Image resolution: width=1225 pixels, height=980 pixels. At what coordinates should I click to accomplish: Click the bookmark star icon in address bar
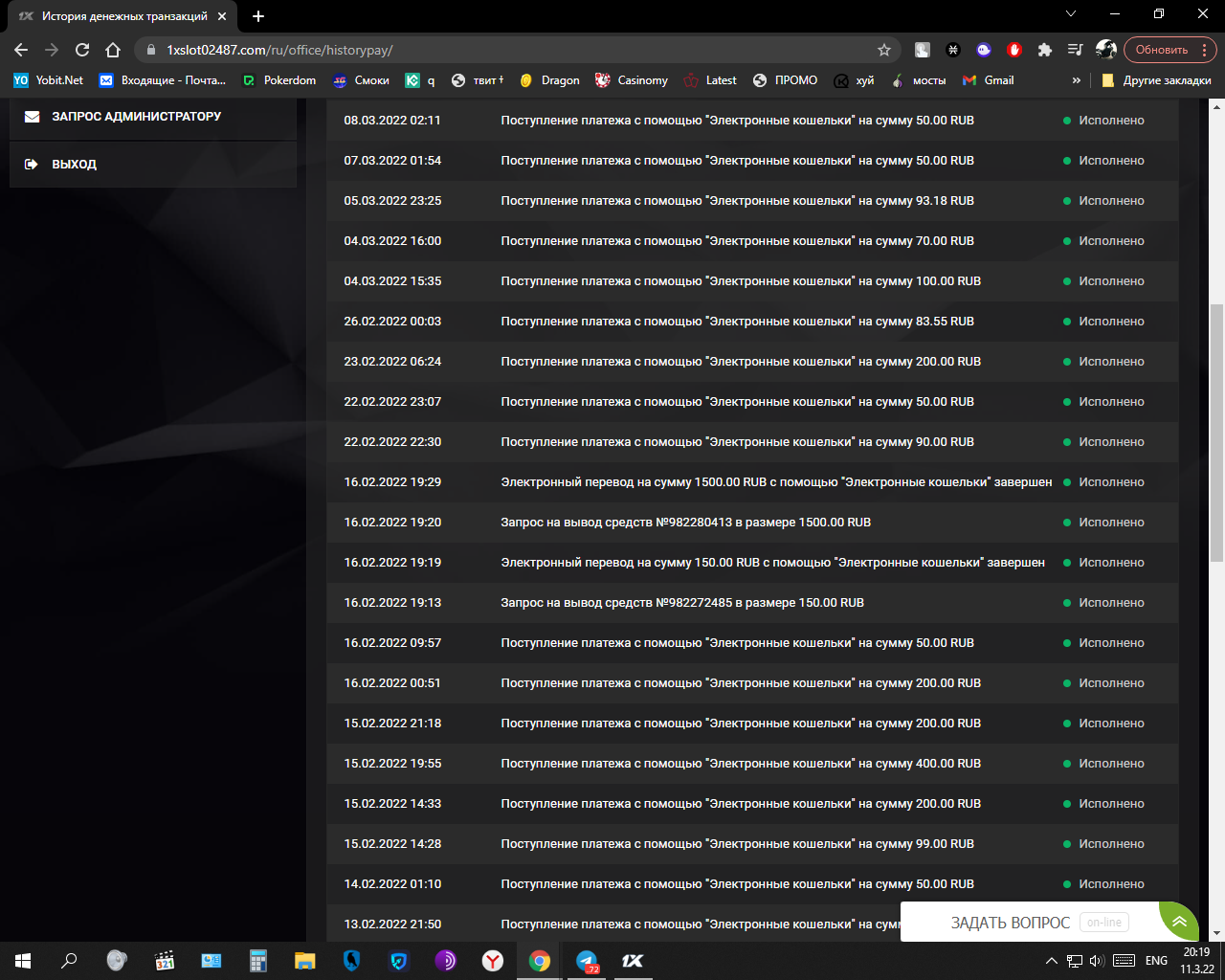[x=883, y=50]
